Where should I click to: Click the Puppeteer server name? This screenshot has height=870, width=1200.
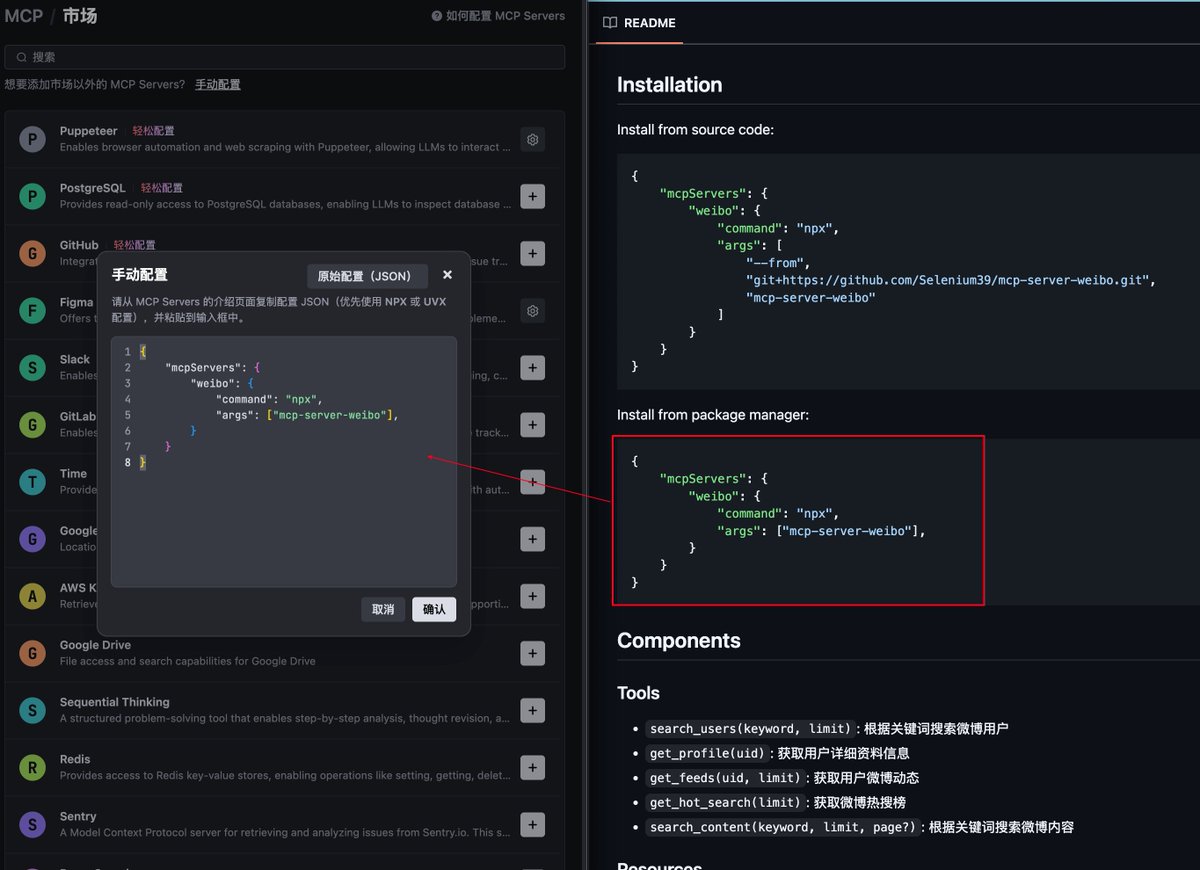88,131
